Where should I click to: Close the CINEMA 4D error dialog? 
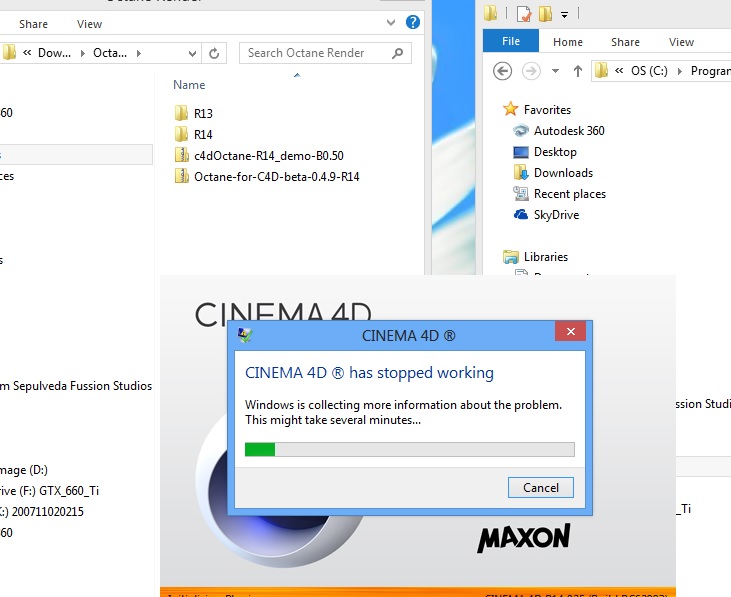[x=571, y=331]
